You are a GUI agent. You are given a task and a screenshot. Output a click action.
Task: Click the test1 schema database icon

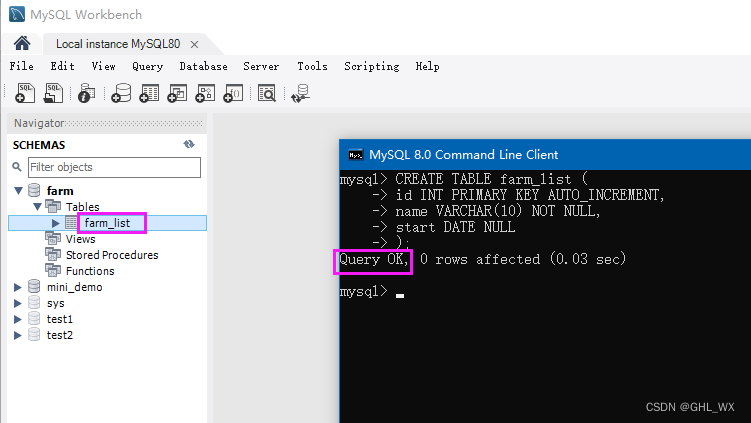pos(34,319)
